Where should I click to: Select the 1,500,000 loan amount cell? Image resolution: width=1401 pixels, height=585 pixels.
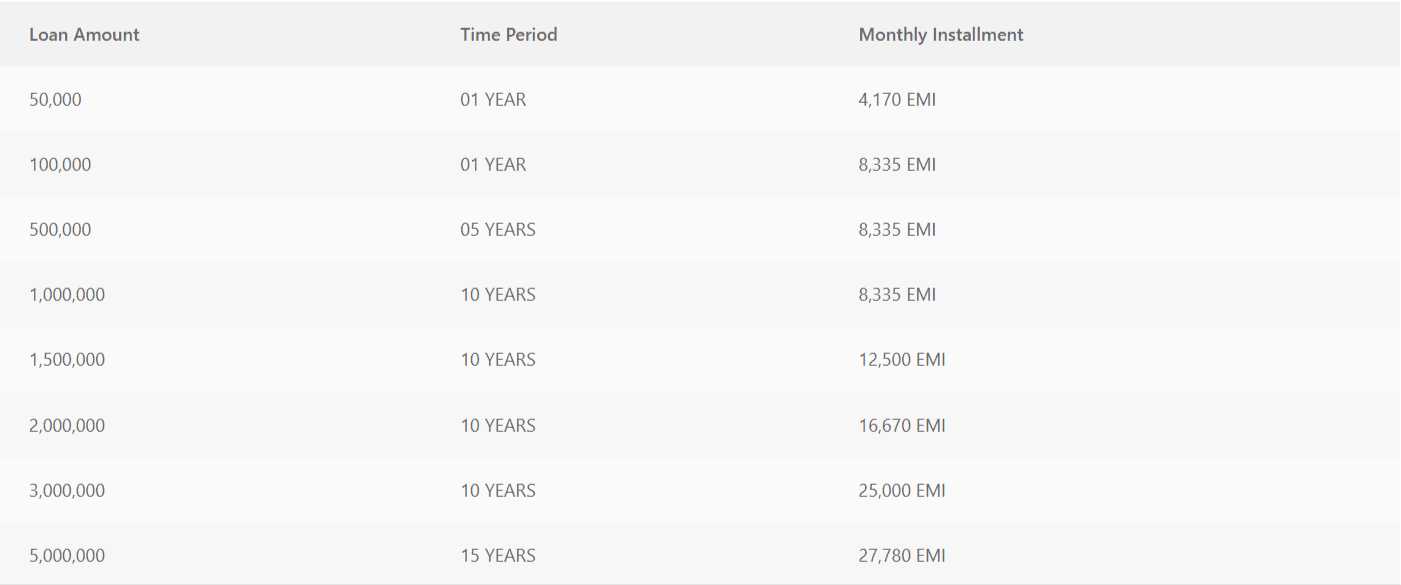(68, 359)
